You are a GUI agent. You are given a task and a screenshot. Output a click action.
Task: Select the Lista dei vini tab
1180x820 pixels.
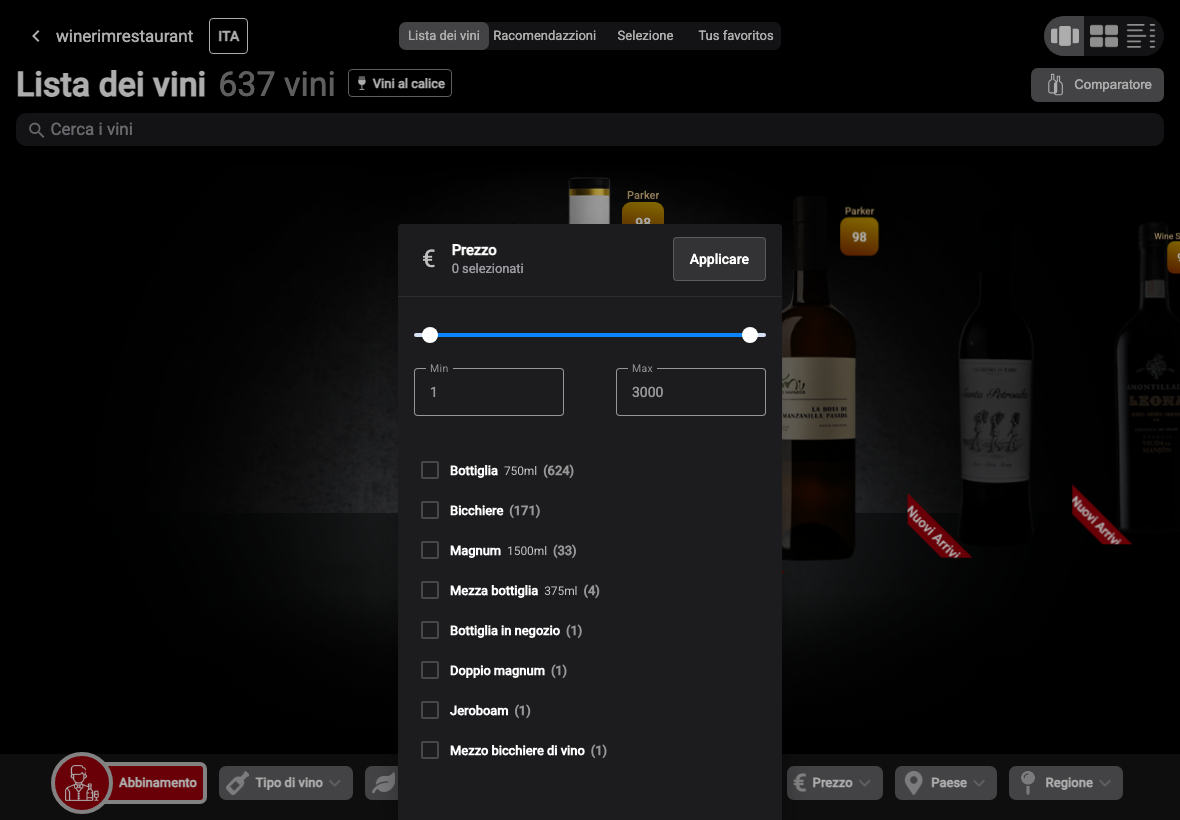click(x=443, y=35)
